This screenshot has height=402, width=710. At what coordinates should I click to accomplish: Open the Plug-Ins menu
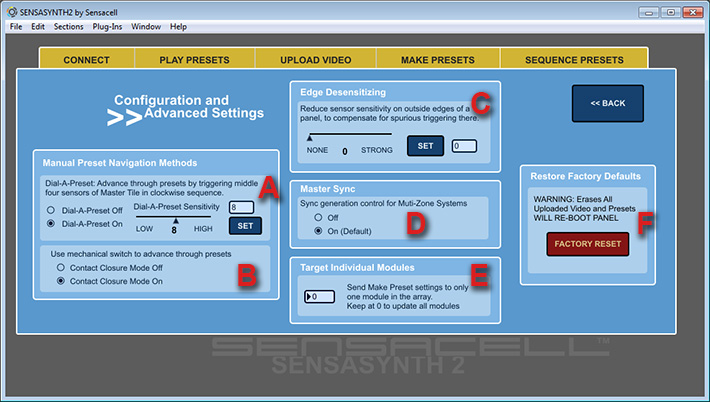pyautogui.click(x=107, y=27)
